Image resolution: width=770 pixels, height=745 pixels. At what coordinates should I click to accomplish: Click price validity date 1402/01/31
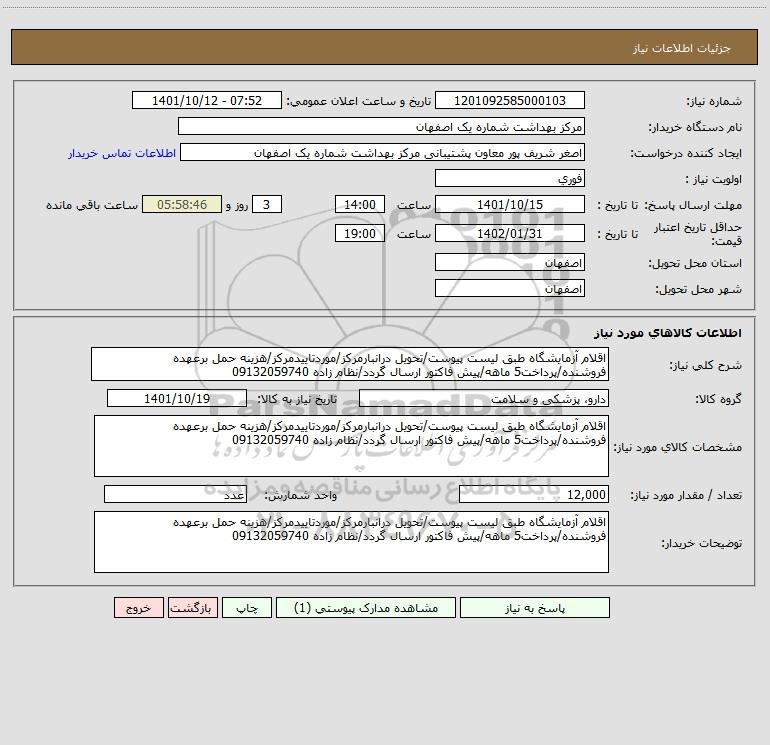pos(510,233)
